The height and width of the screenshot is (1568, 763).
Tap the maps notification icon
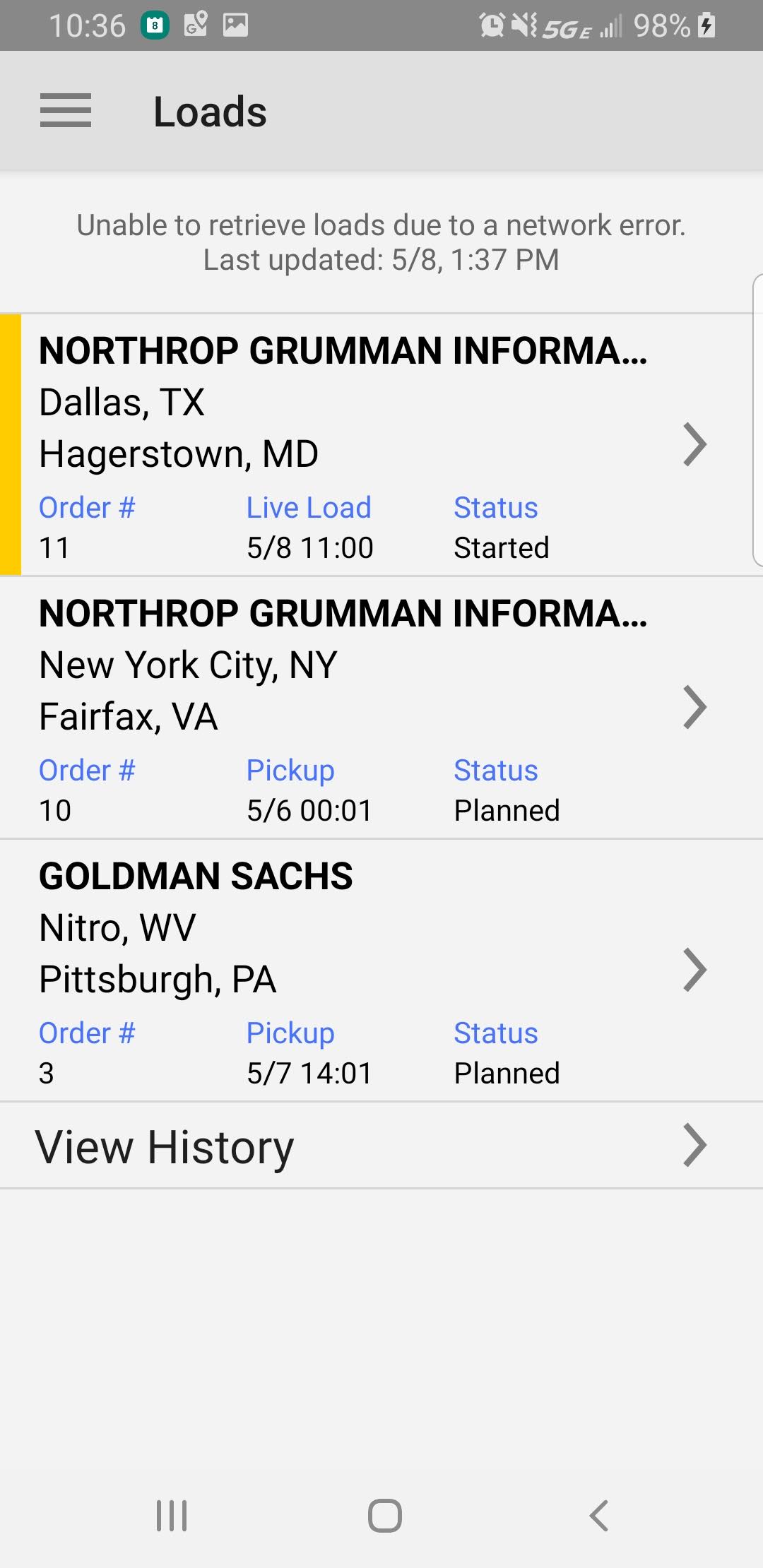(196, 25)
